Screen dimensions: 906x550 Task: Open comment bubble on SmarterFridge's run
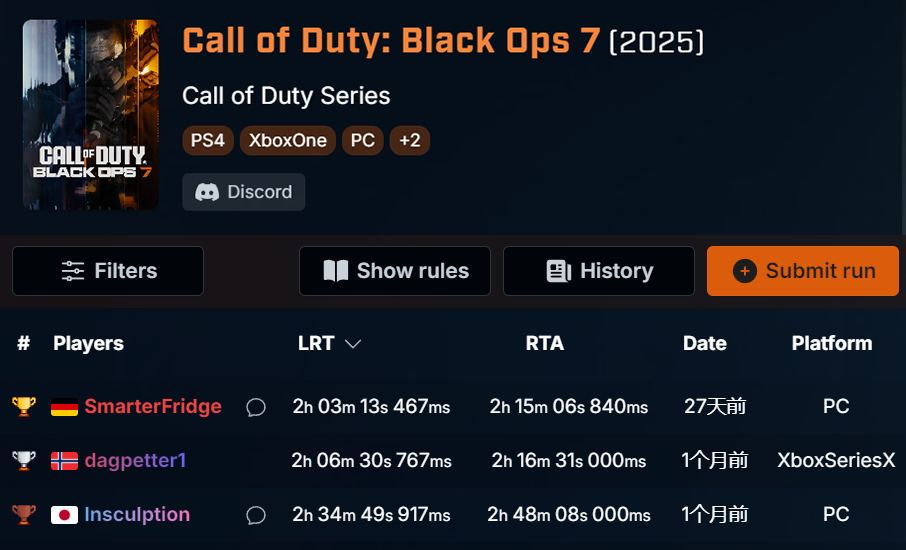[256, 407]
